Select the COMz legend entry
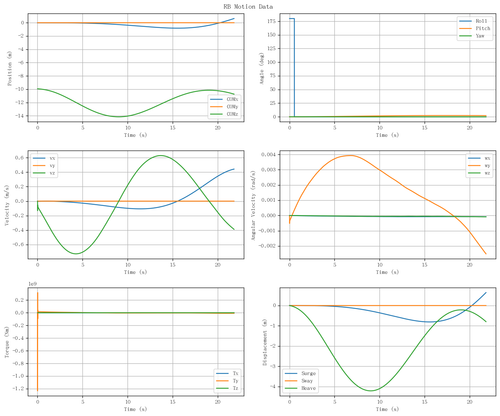Image resolution: width=500 pixels, height=416 pixels. click(x=224, y=114)
